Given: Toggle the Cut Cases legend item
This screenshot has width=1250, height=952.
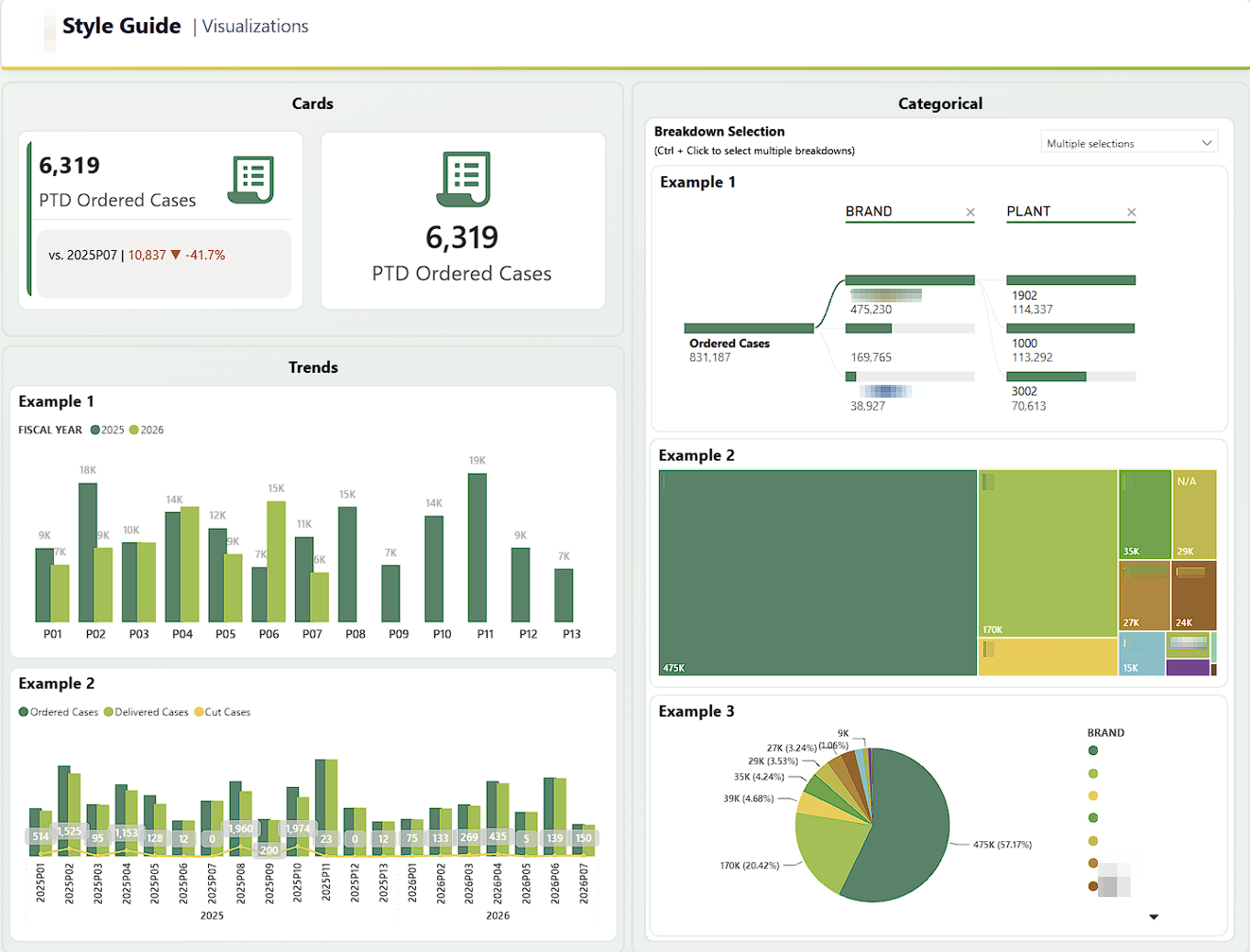Looking at the screenshot, I should point(223,712).
